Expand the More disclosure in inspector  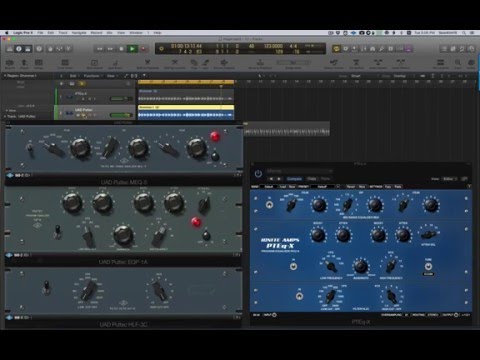(x=7, y=111)
